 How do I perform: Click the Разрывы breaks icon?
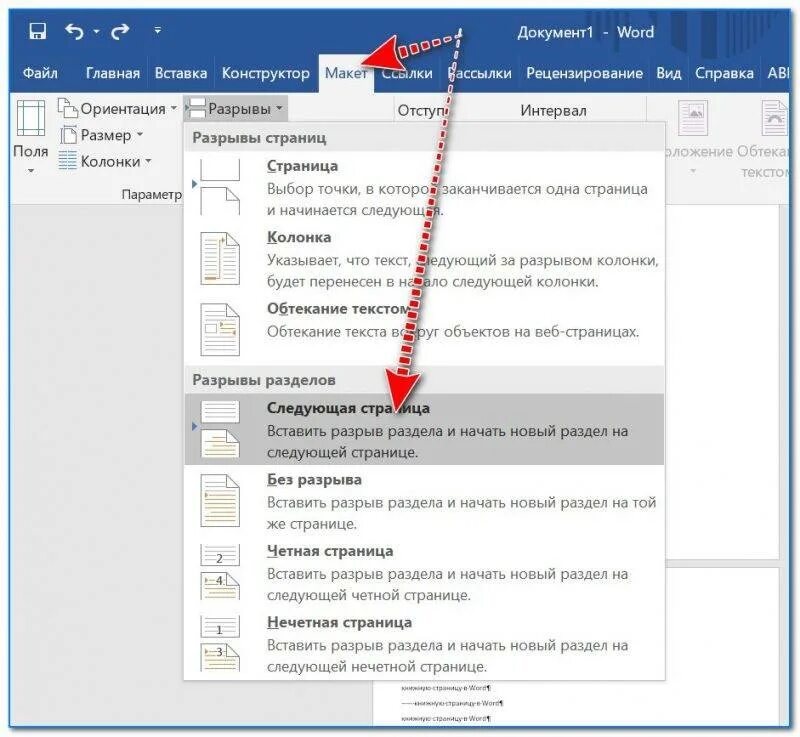coord(196,108)
